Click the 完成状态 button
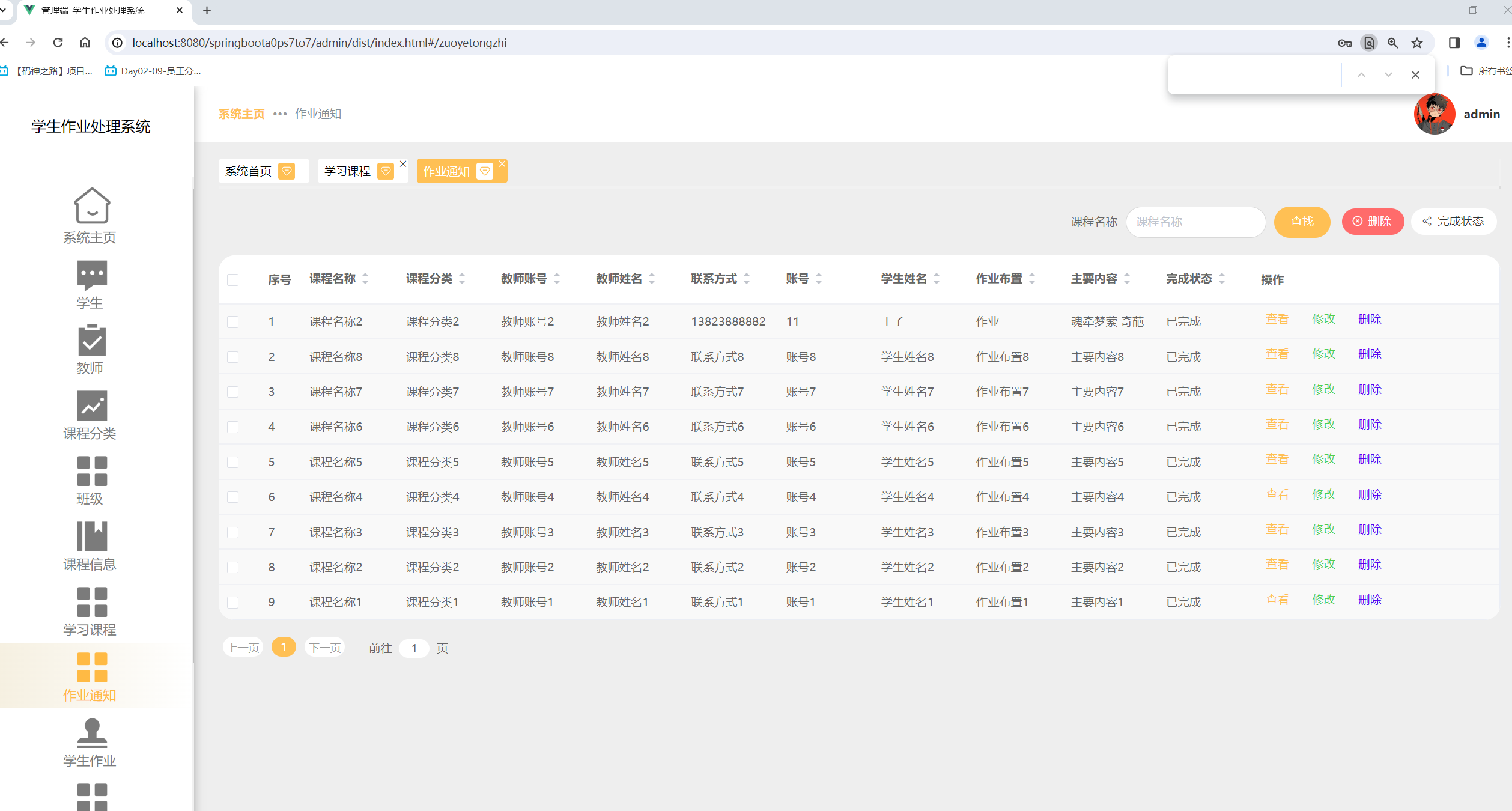The width and height of the screenshot is (1512, 811). coord(1453,222)
